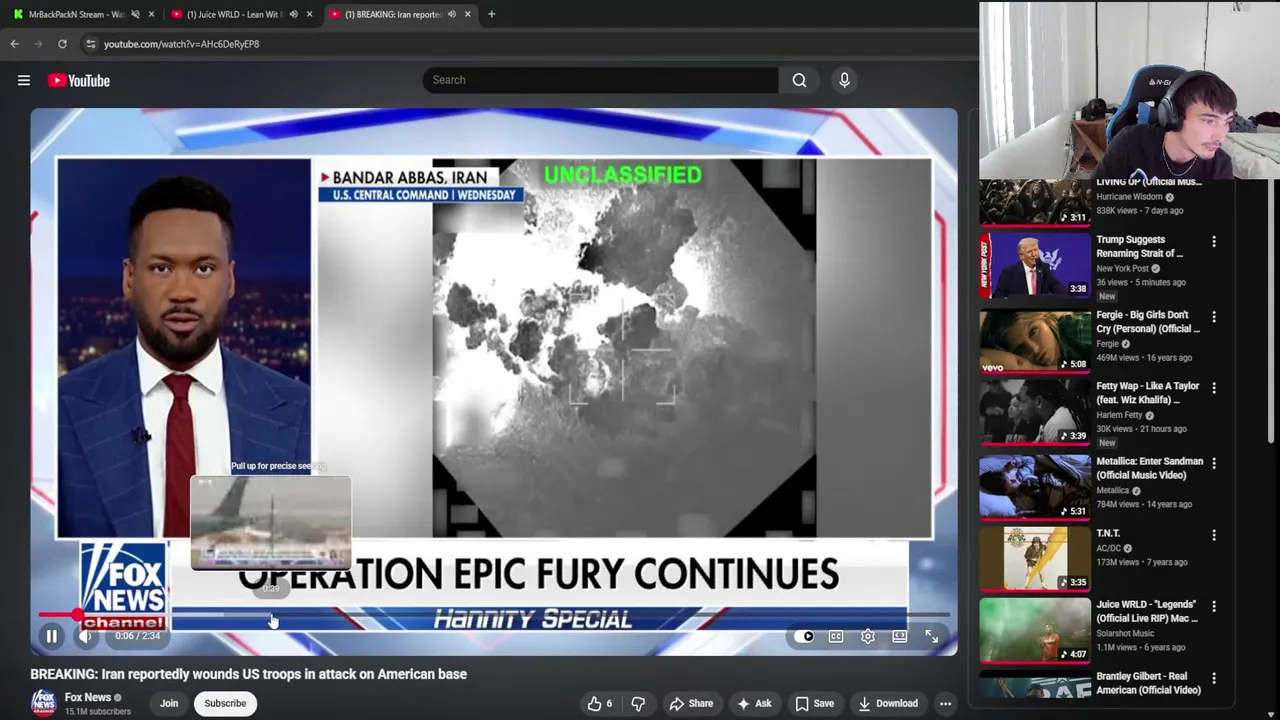
Task: Mute the Juice WRLD tab speaker icon
Action: tap(293, 14)
